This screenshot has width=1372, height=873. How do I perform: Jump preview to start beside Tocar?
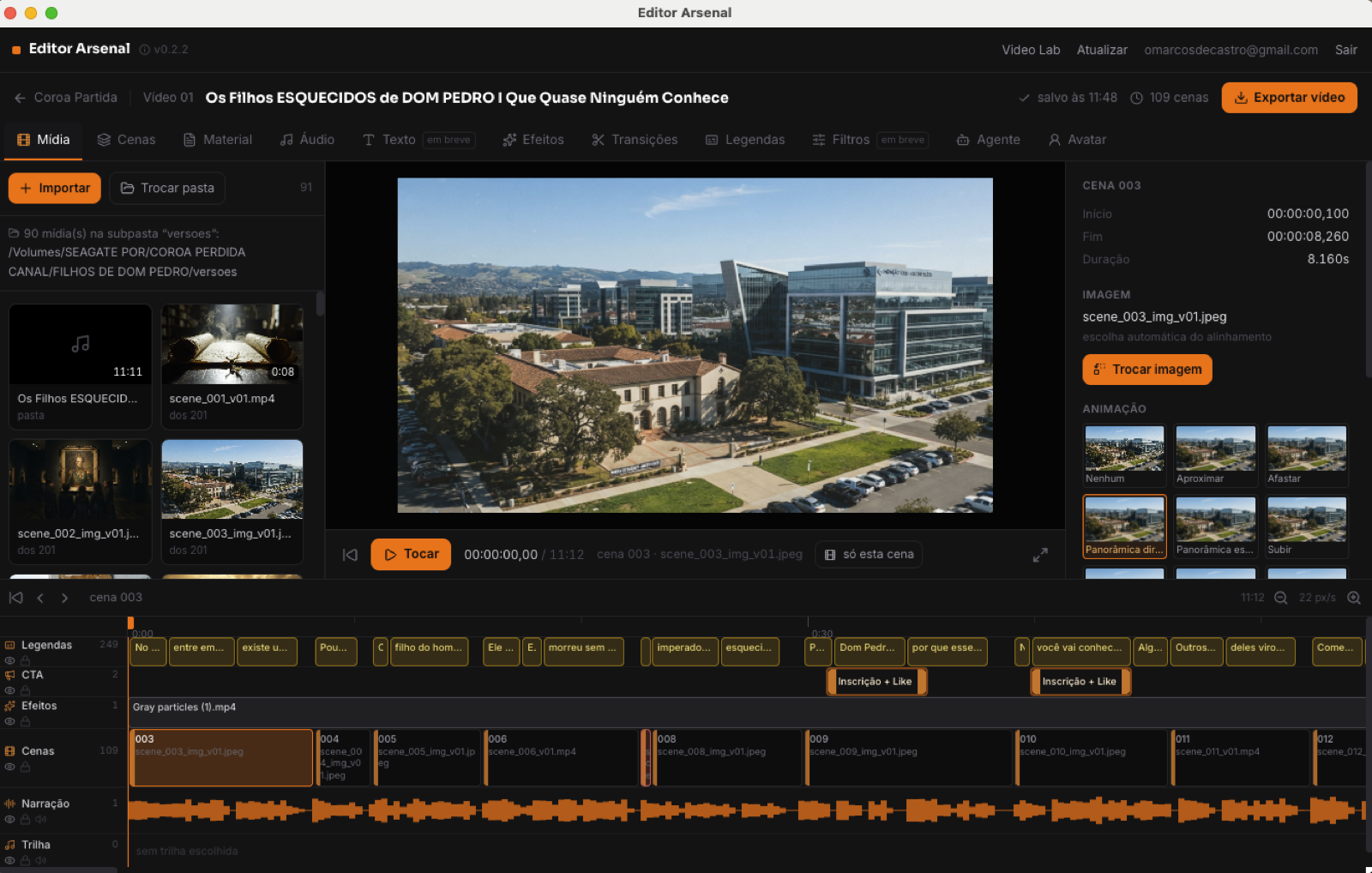[x=350, y=555]
